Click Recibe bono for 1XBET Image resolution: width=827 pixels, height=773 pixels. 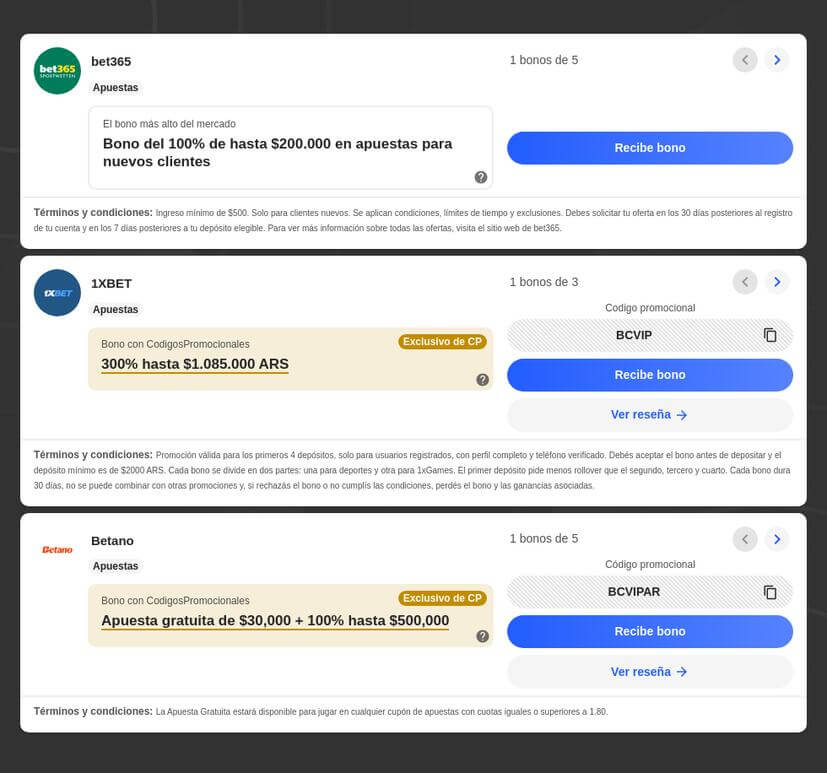click(x=650, y=375)
